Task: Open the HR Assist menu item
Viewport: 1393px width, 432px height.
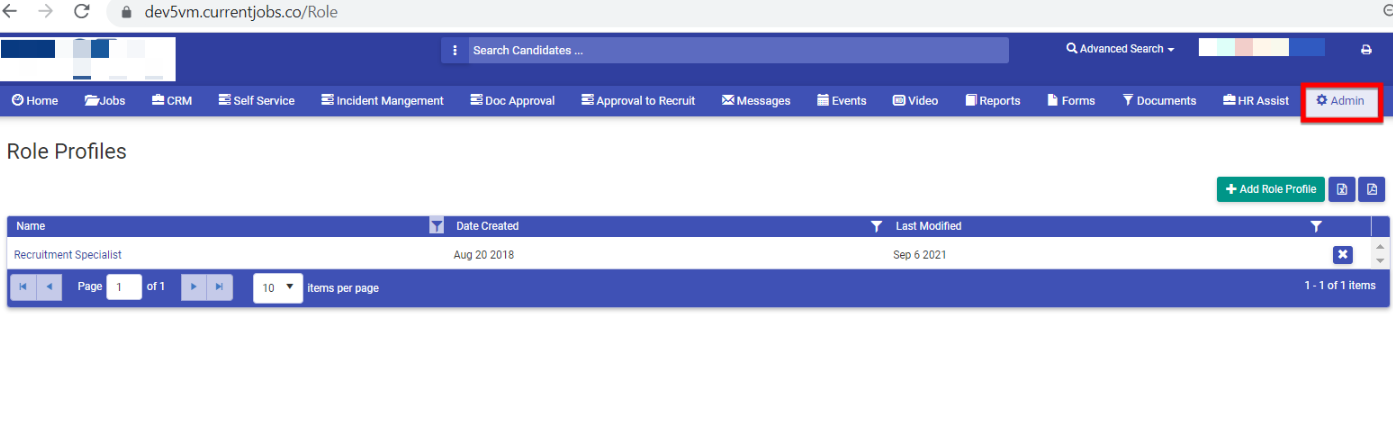Action: (1256, 101)
